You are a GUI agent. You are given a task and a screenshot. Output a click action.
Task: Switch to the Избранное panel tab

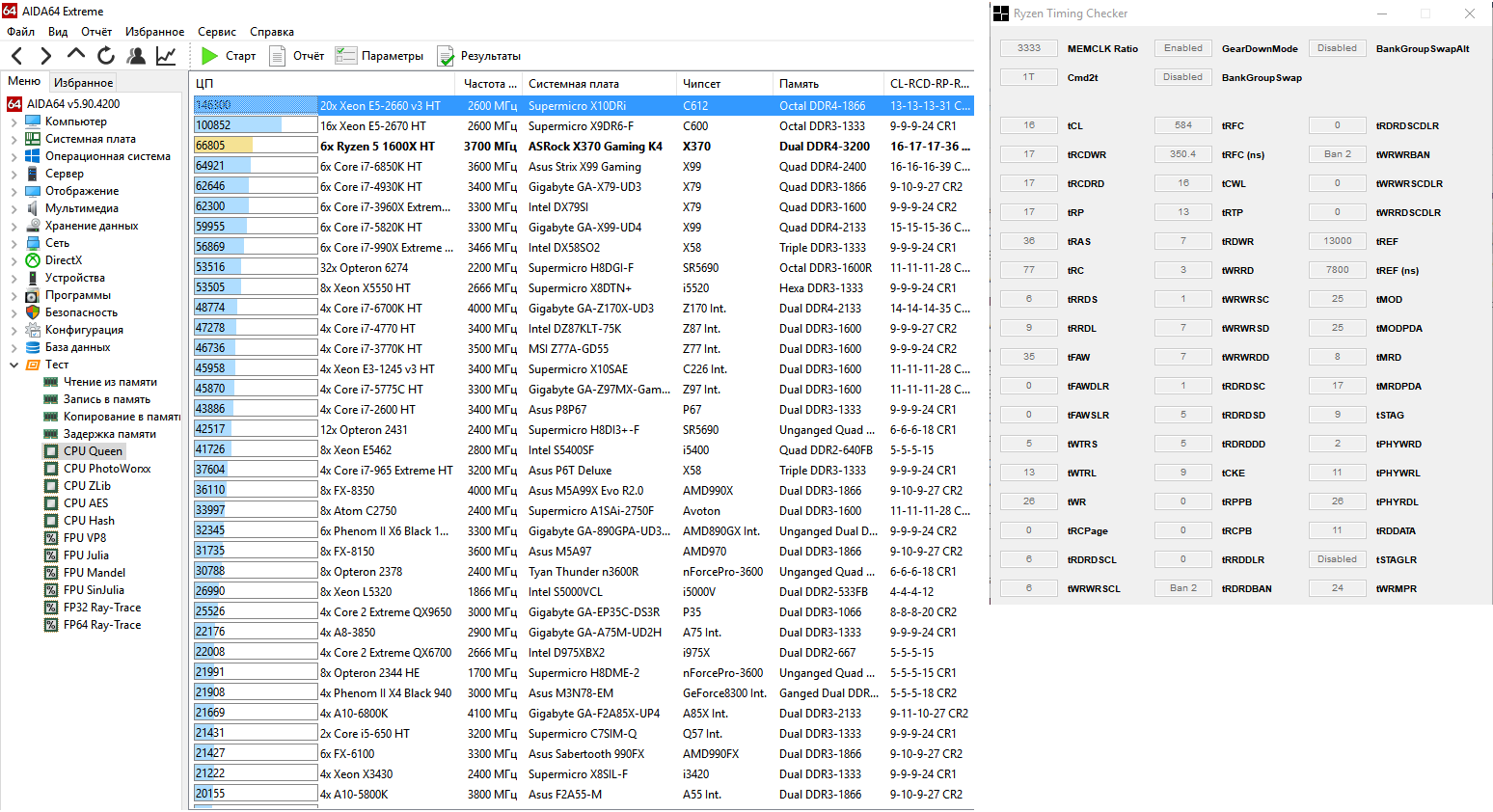[83, 83]
